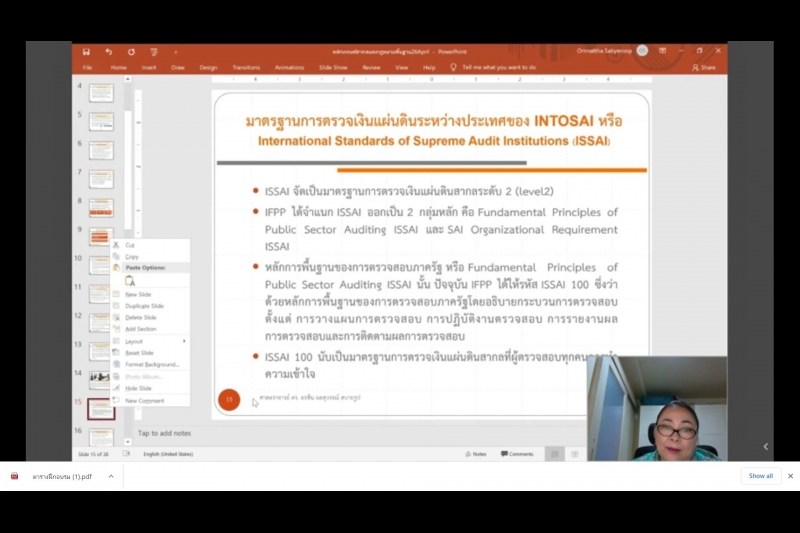Select the Paste keep-text-only icon
Image resolution: width=800 pixels, height=533 pixels.
130,281
